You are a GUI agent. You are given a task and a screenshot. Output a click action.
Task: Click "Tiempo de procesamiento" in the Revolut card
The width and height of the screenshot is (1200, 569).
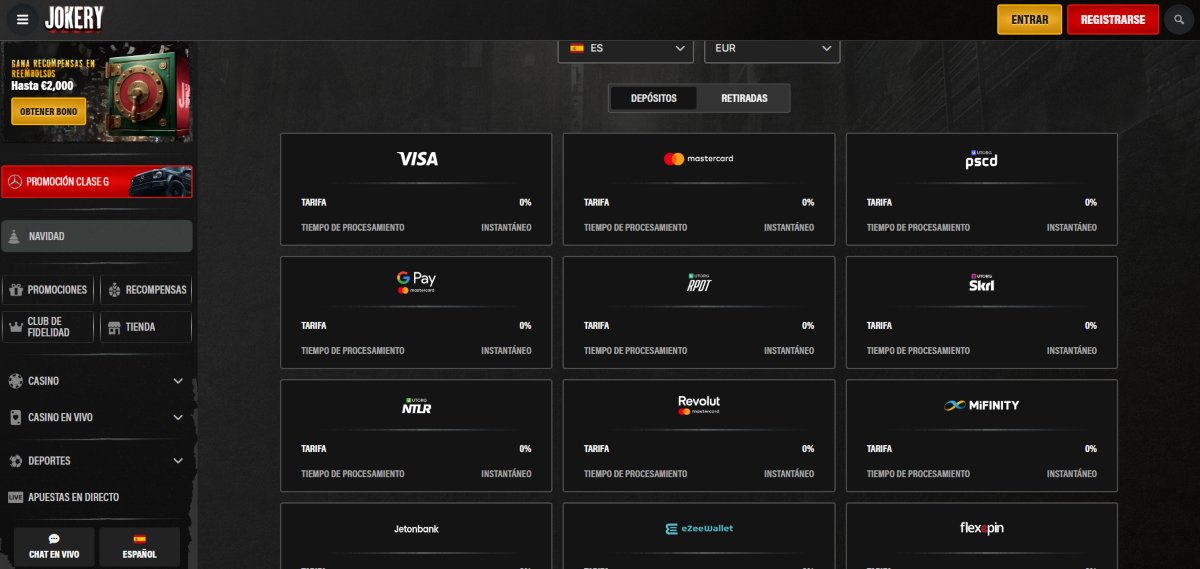coord(636,474)
